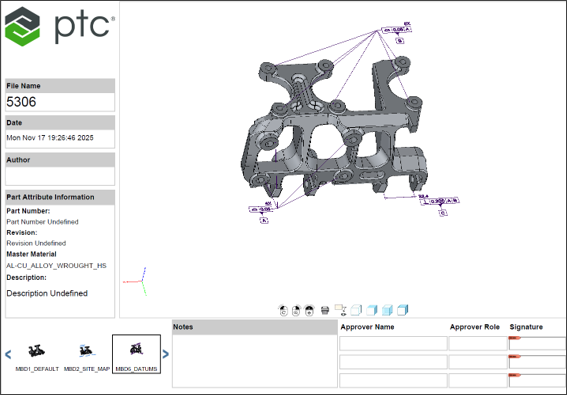The height and width of the screenshot is (395, 567).
Task: Choose the transparent blue cube render style
Action: point(387,310)
